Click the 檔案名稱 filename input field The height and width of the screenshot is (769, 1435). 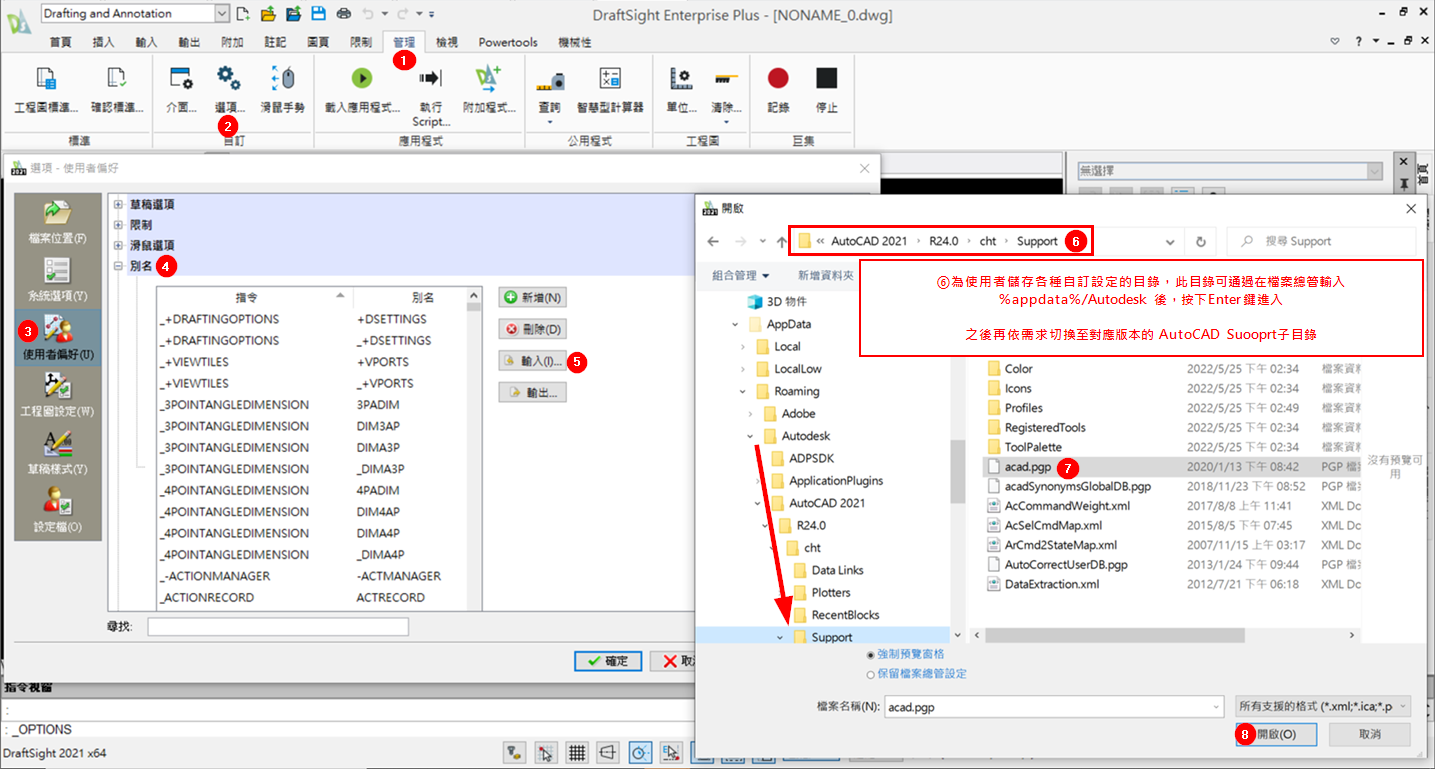click(1053, 706)
